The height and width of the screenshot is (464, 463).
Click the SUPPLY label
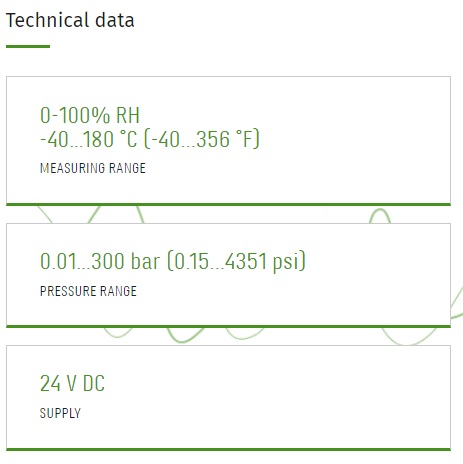click(60, 413)
